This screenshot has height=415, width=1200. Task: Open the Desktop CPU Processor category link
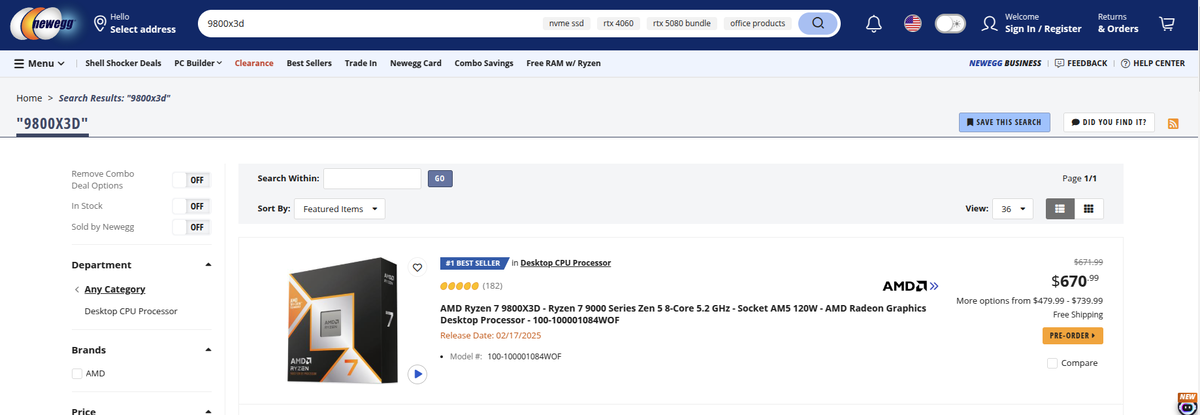(566, 263)
